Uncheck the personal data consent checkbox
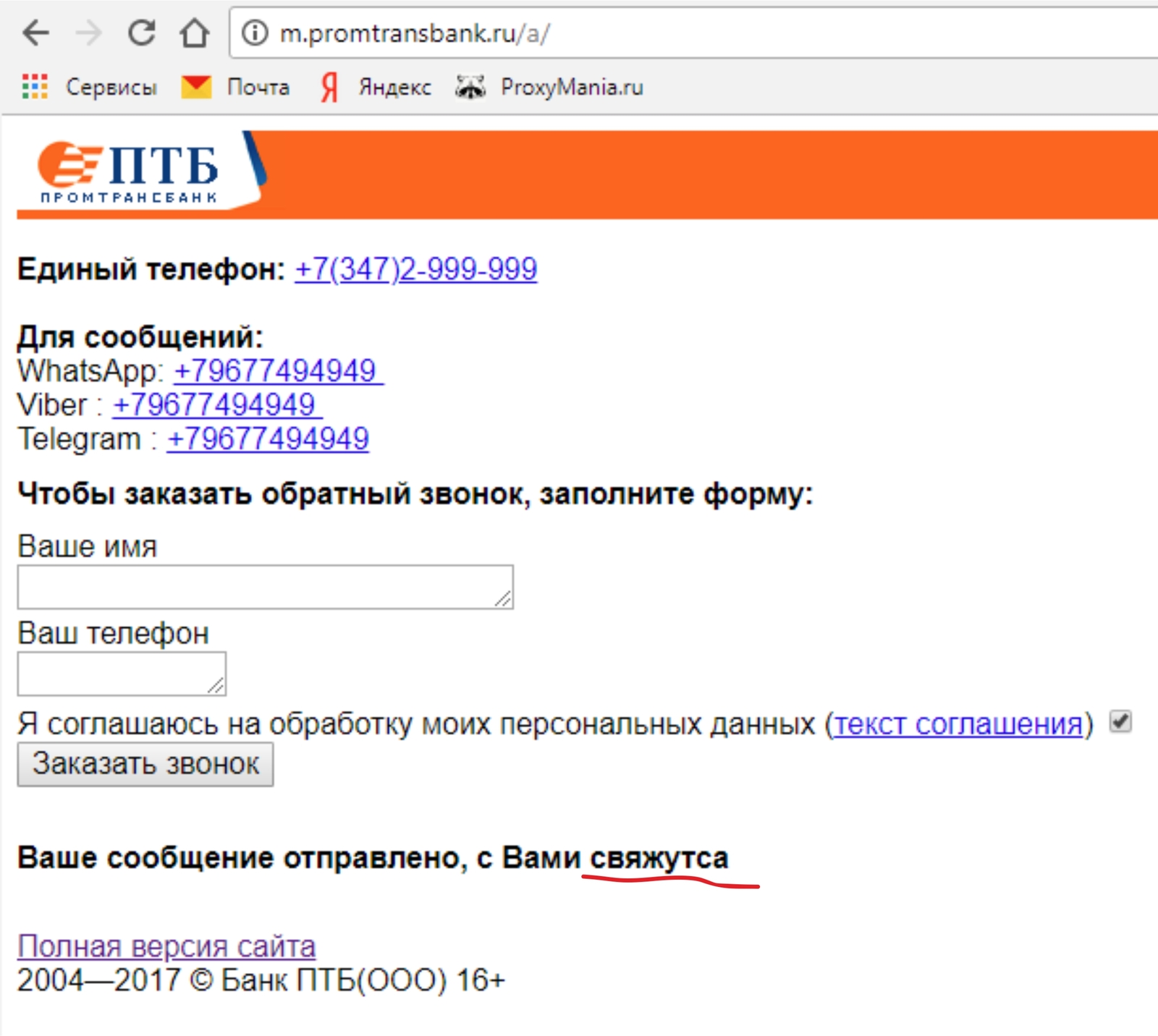Screen dimensions: 1158x1036 1120,721
